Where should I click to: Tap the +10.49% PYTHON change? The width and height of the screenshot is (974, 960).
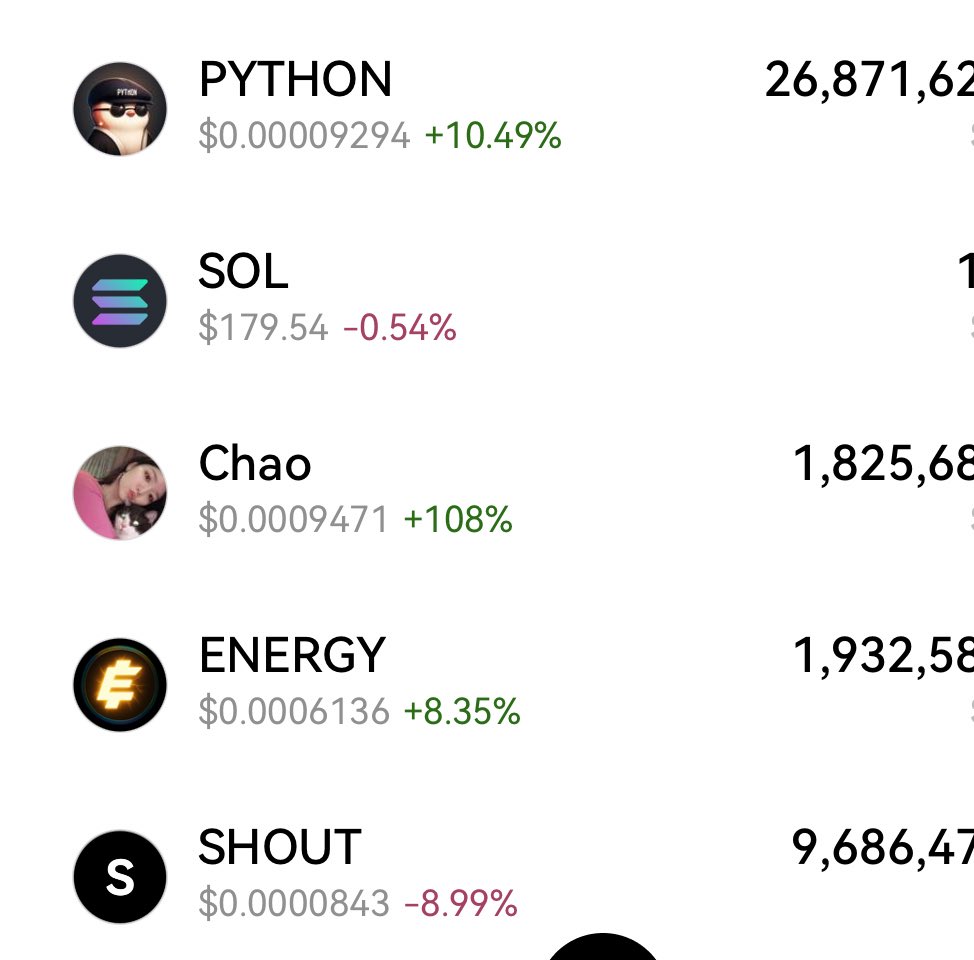pos(493,135)
